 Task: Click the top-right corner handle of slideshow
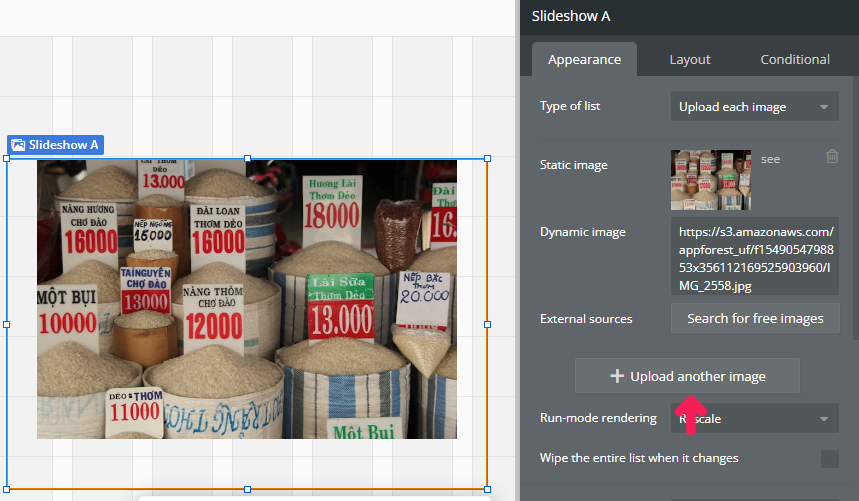tap(488, 158)
